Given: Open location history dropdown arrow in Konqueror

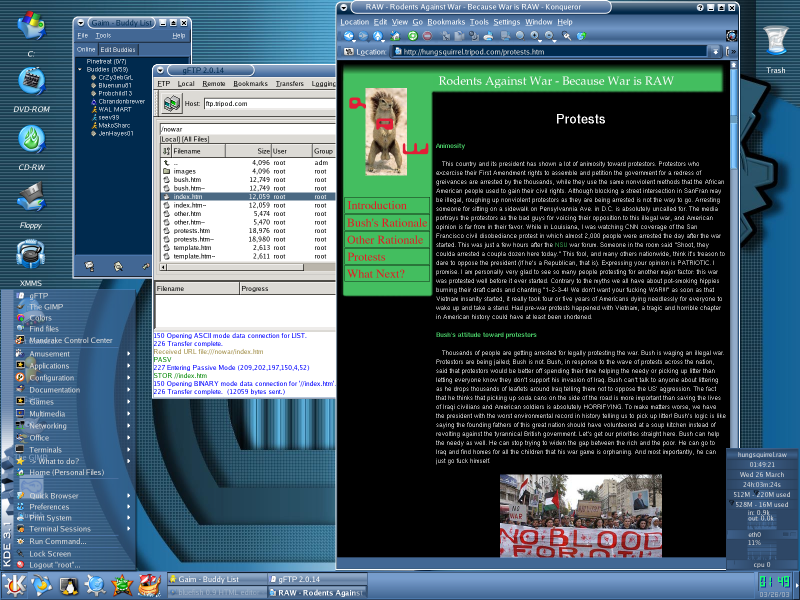Looking at the screenshot, I should pos(715,52).
